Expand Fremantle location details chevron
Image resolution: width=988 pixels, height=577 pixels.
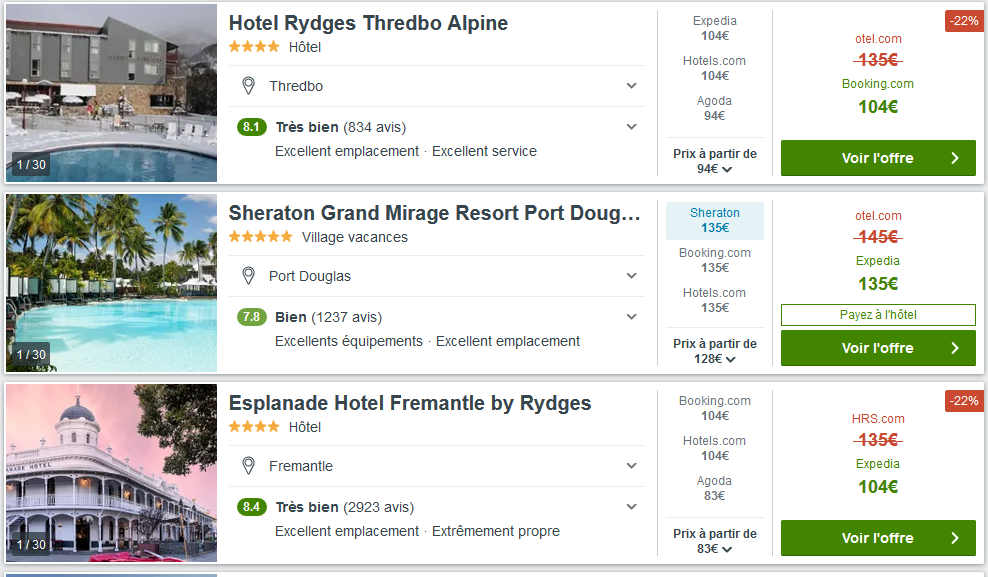click(x=632, y=466)
